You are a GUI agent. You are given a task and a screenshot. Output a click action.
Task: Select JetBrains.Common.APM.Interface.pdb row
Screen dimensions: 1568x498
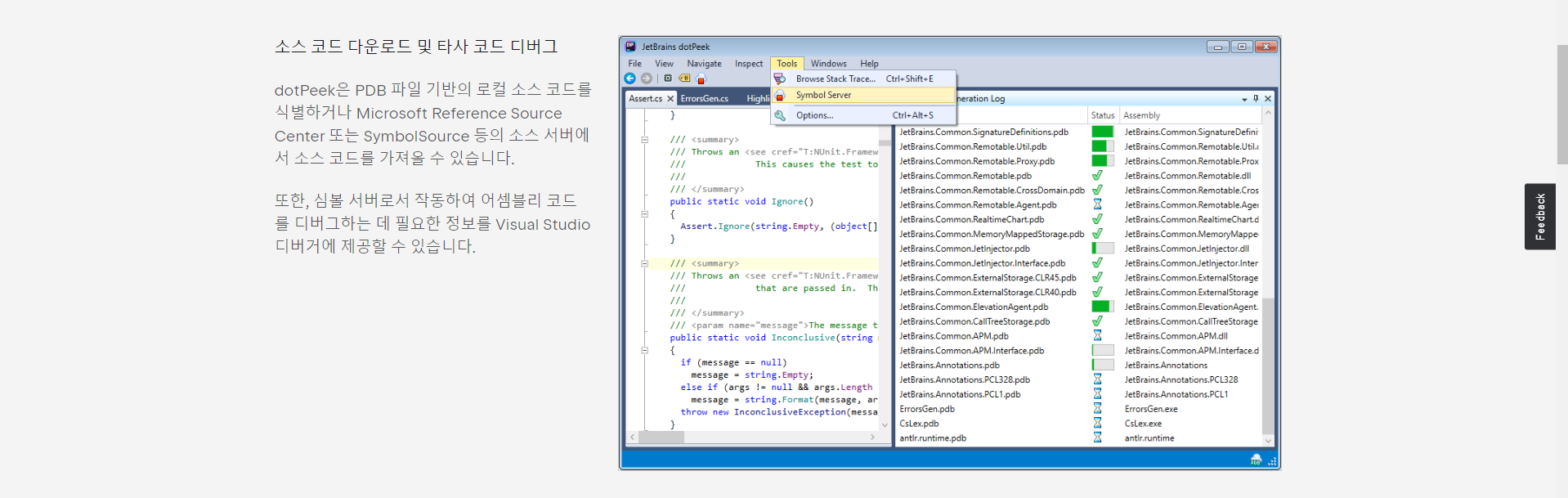(x=1079, y=351)
